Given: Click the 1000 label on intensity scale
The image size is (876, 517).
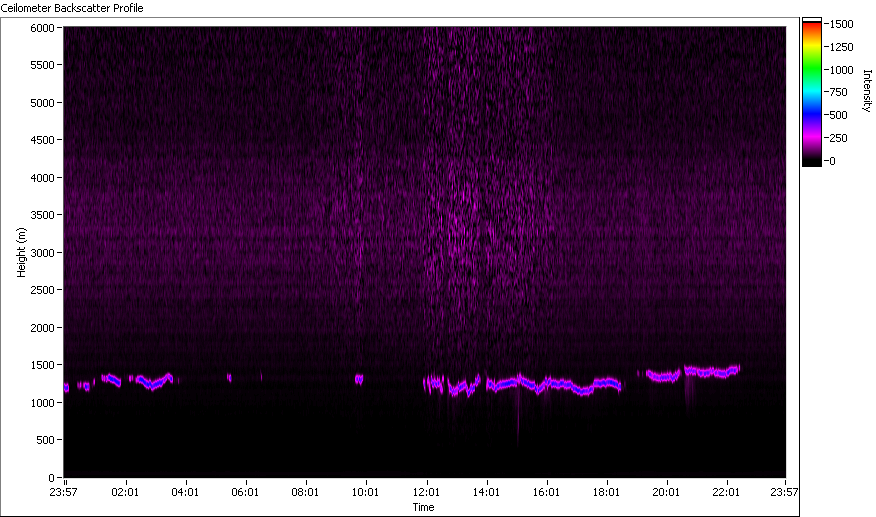Looking at the screenshot, I should [x=842, y=70].
